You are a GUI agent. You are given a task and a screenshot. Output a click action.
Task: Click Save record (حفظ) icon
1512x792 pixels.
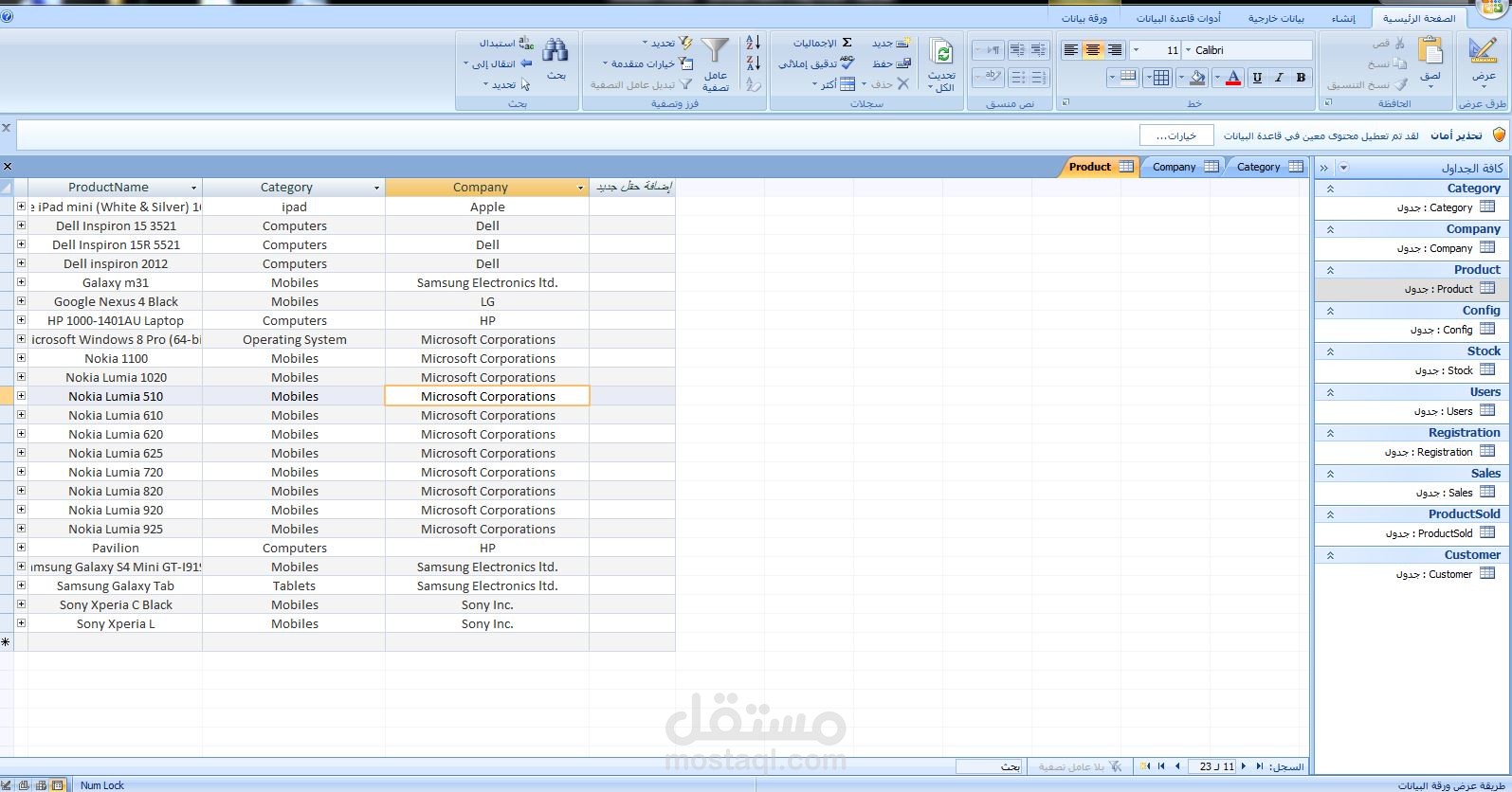click(x=903, y=63)
